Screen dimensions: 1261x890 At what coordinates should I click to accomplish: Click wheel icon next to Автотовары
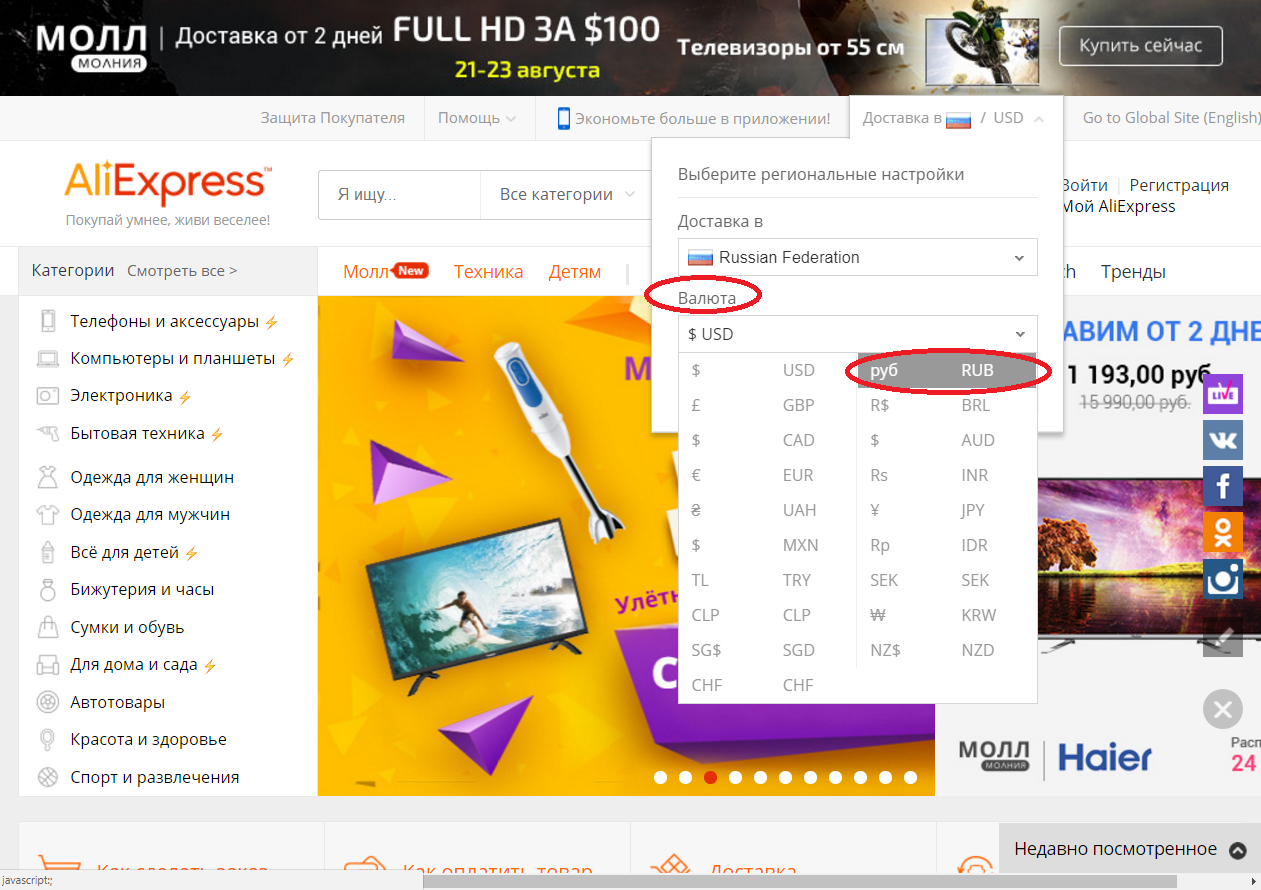tap(47, 702)
